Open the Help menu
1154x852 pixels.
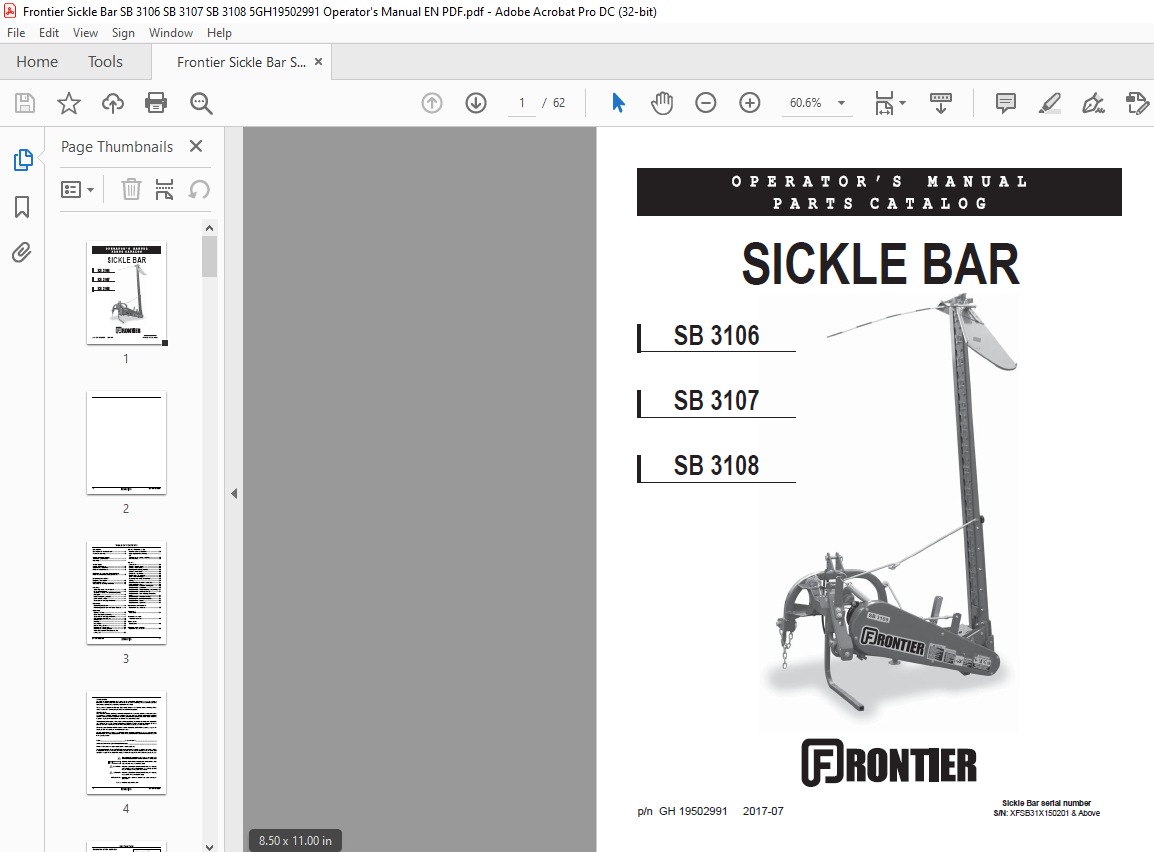219,33
